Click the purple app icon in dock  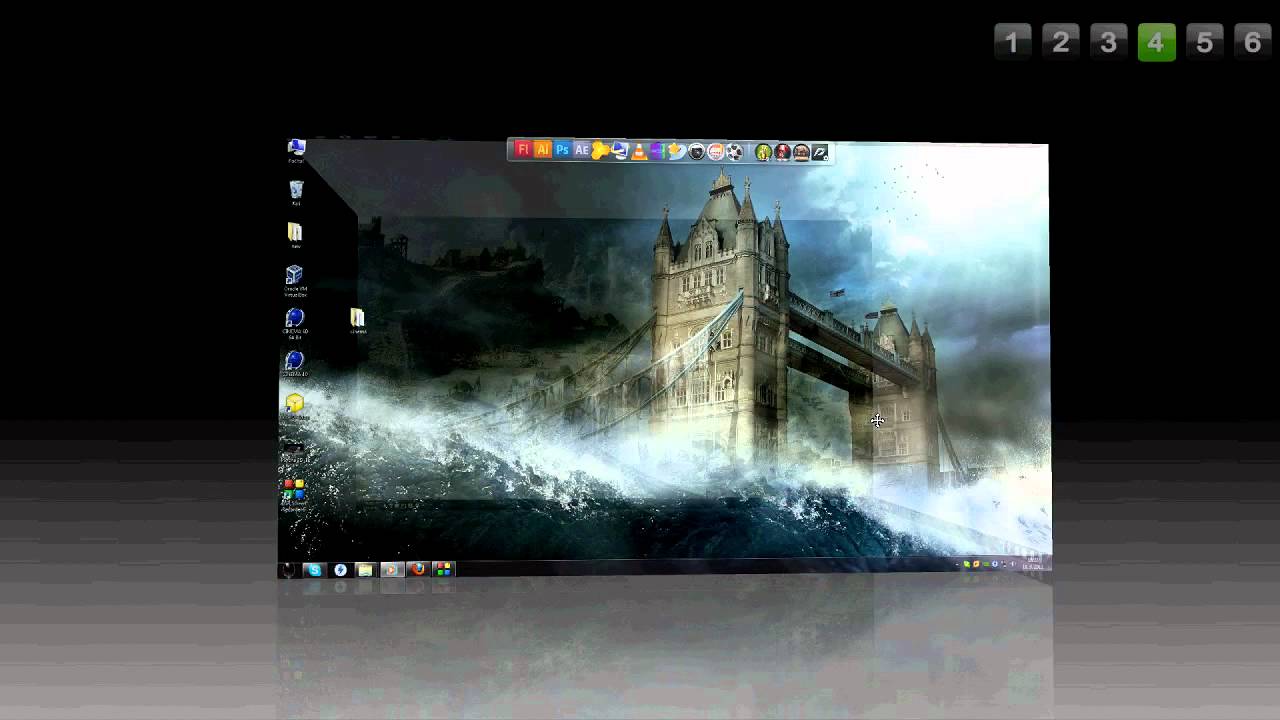(657, 151)
